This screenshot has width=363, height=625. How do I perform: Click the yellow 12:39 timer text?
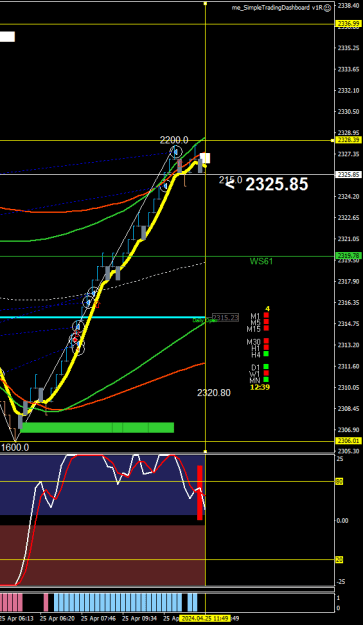(260, 387)
